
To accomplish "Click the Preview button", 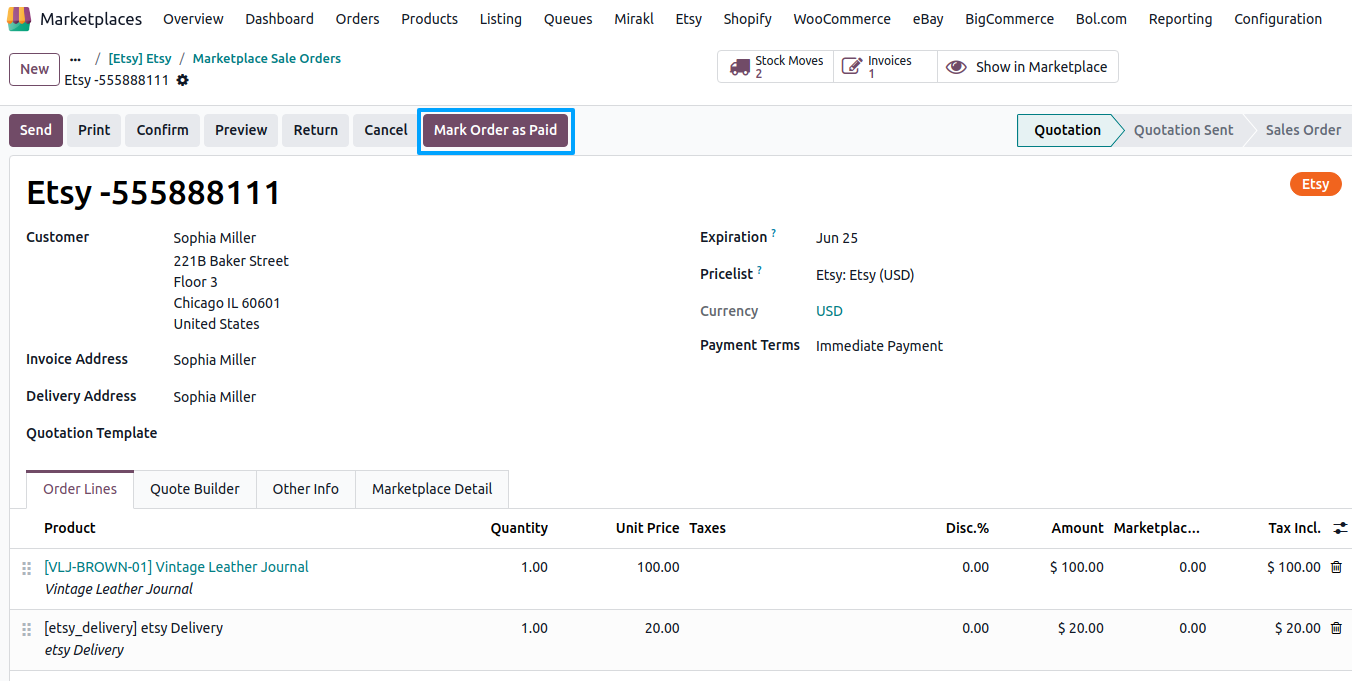I will point(241,130).
